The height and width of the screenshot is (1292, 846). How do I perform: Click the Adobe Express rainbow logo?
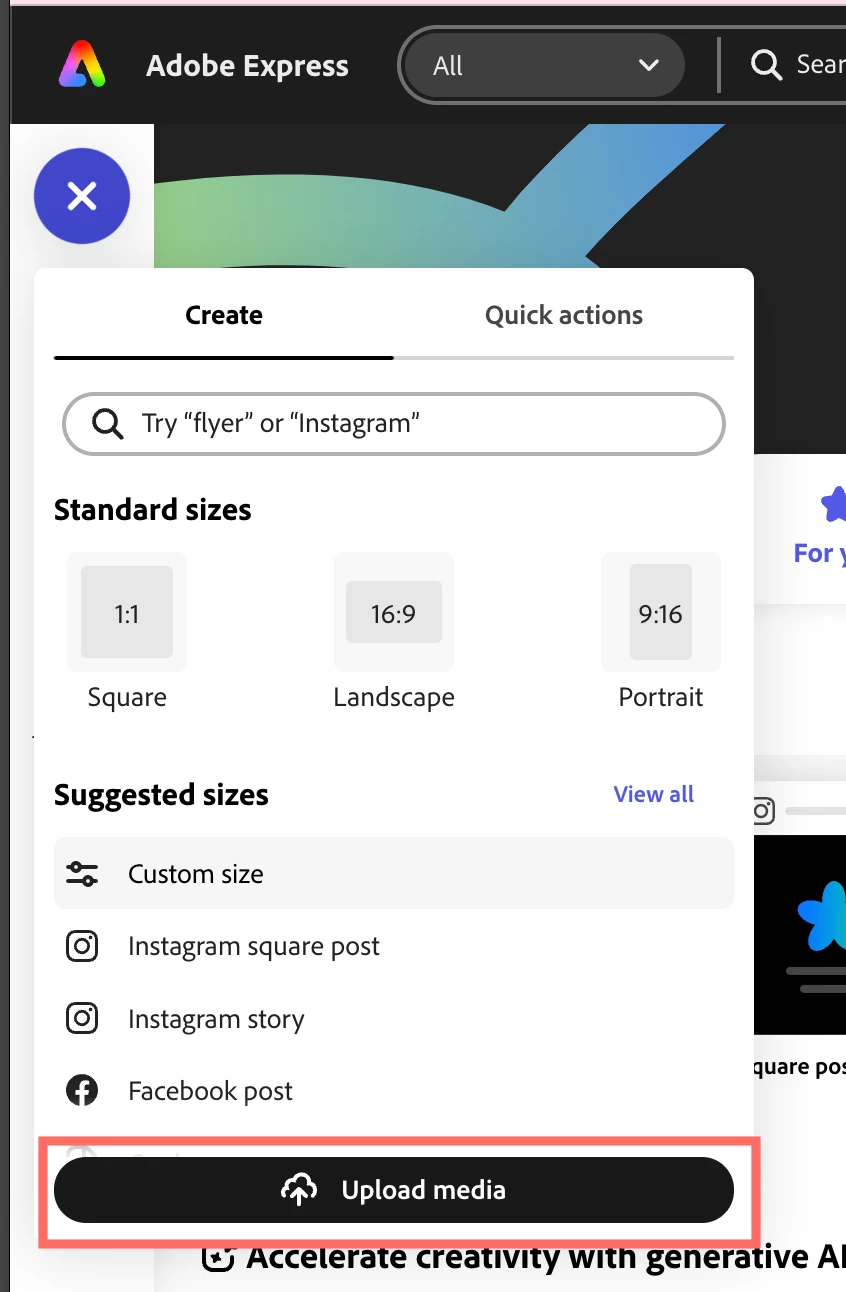82,65
